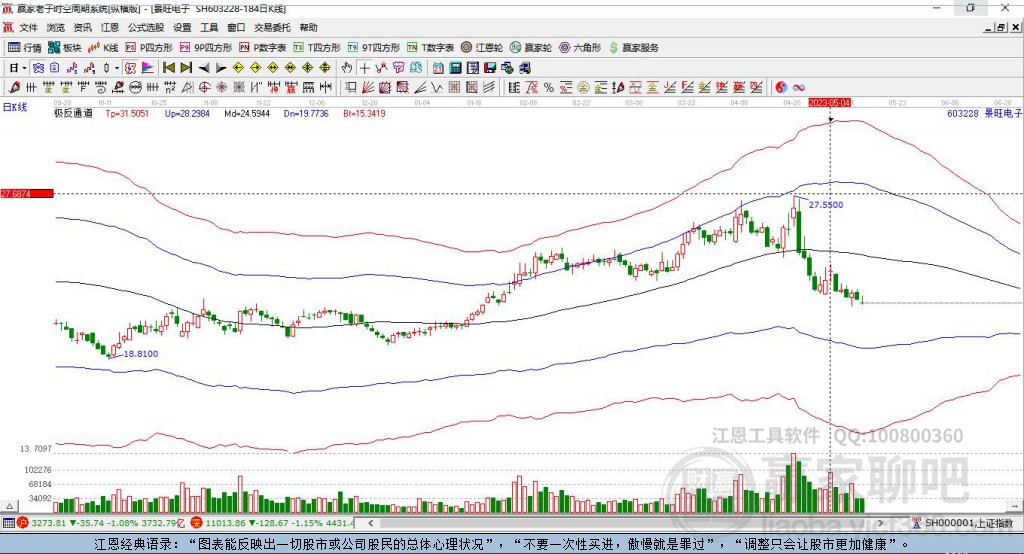
Task: Open the T数字表 tool
Action: click(x=430, y=48)
